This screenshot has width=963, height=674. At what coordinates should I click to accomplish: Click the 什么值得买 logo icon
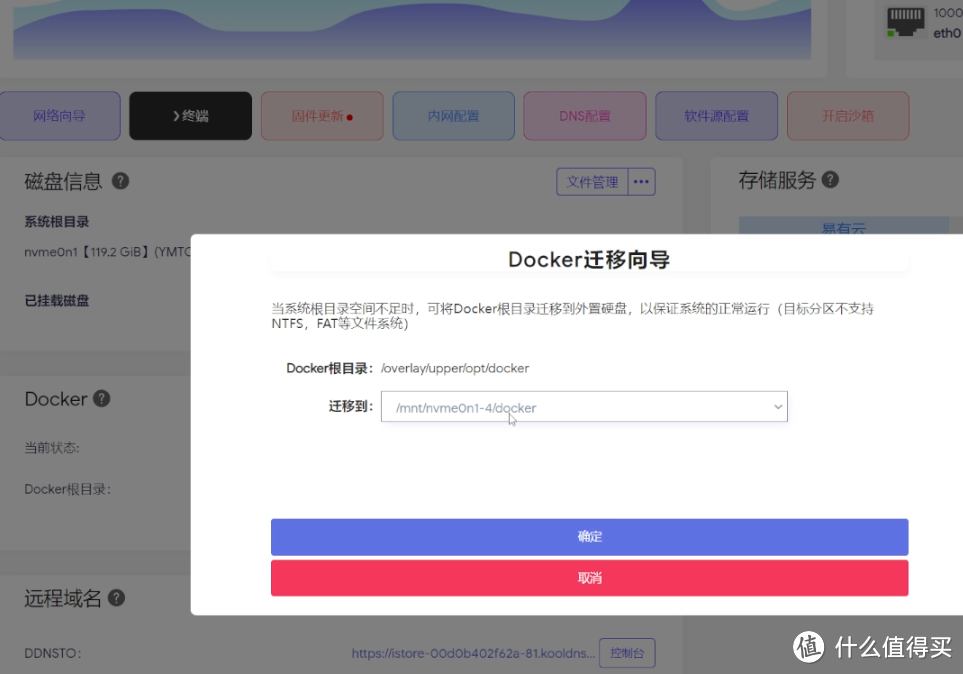pyautogui.click(x=807, y=649)
